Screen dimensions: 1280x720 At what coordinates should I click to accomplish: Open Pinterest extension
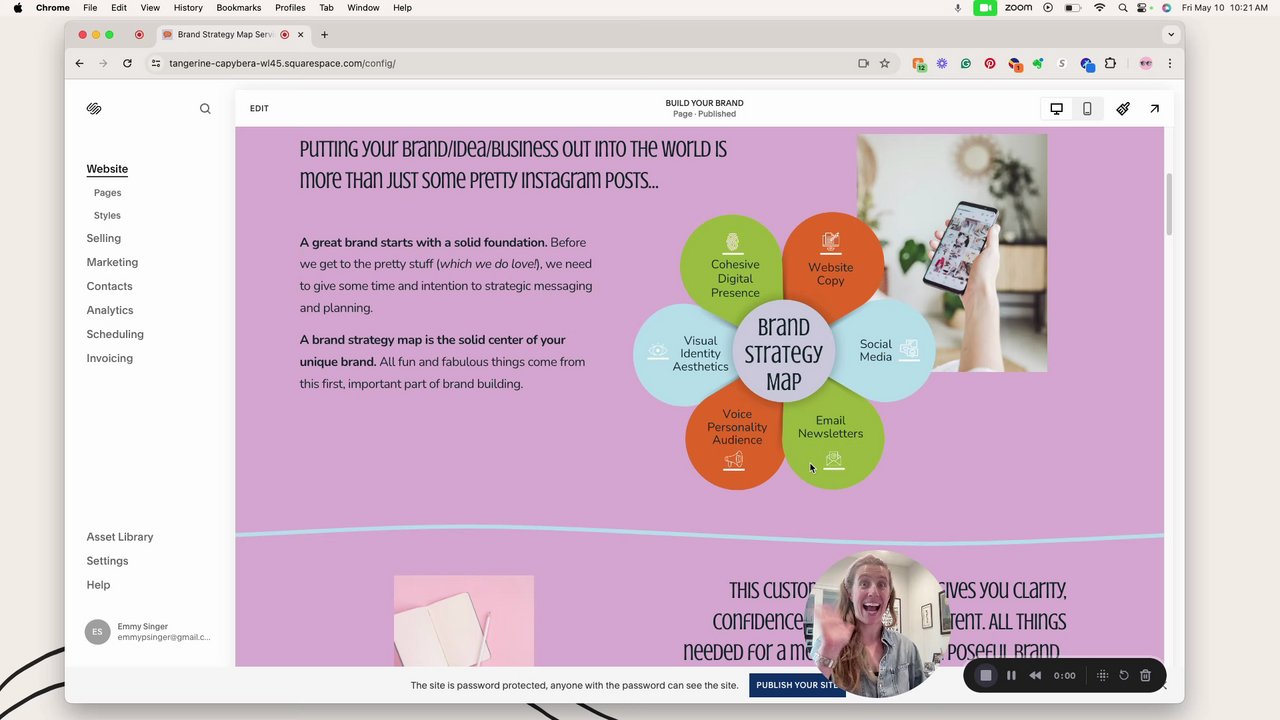coord(990,63)
